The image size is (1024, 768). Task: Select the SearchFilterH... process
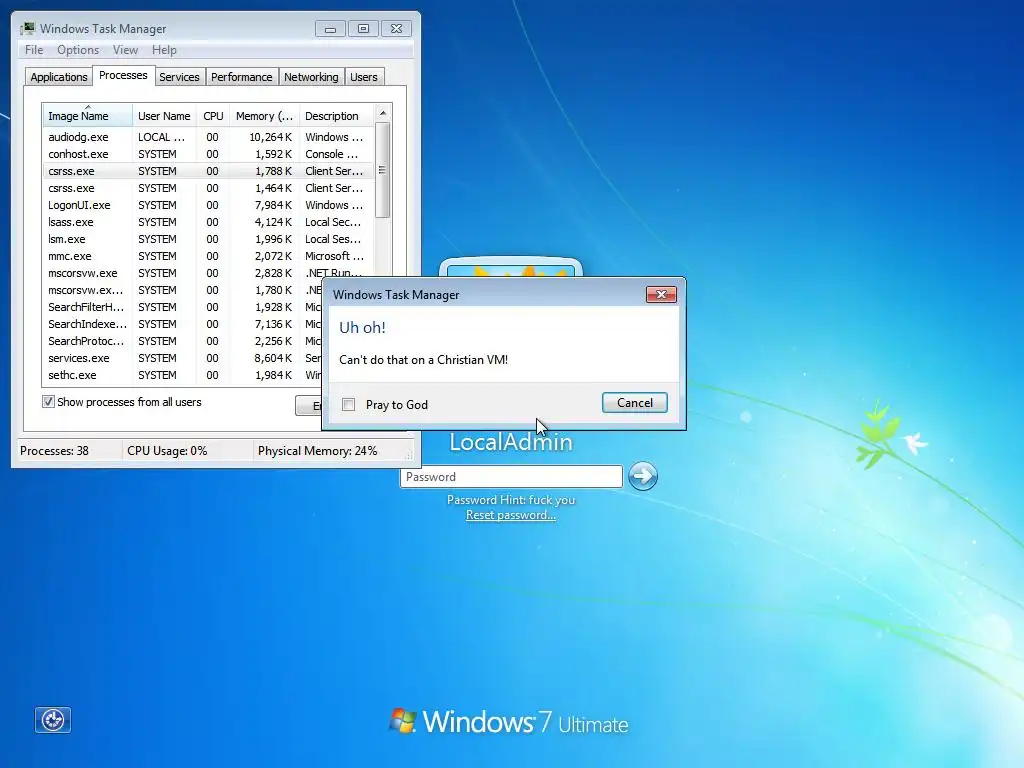click(x=183, y=307)
